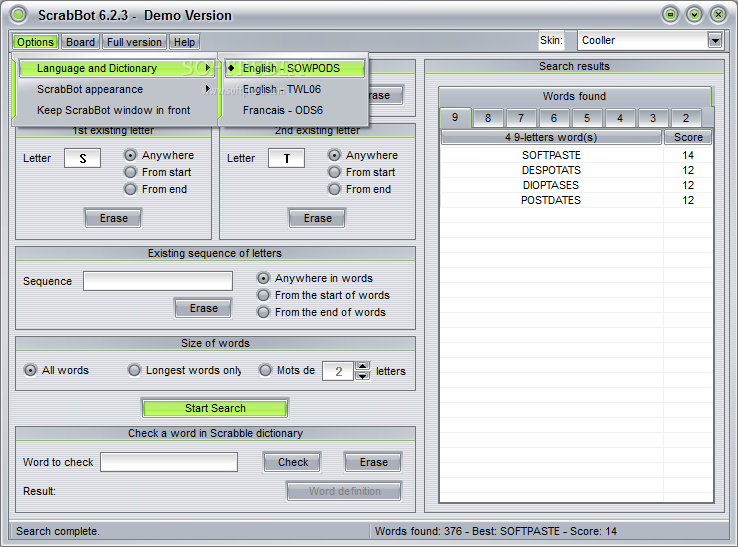Click the Word to check input field
Screen dimensions: 738x547
pos(169,462)
